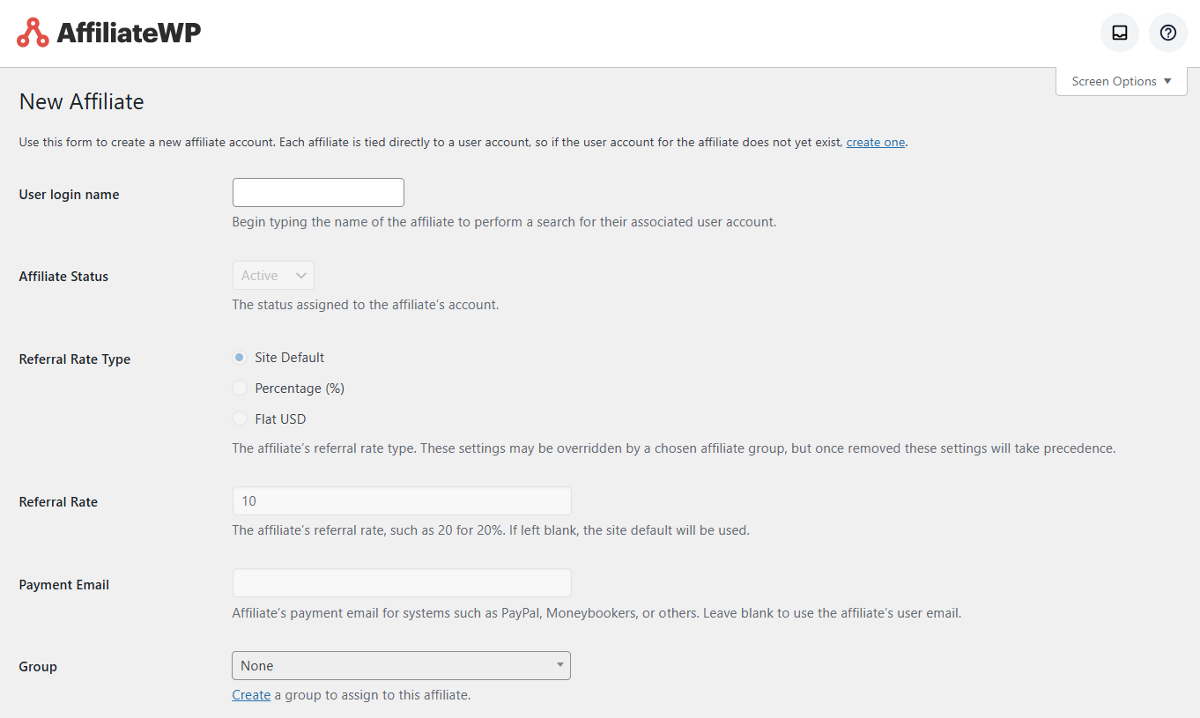Click the AffiliateWP wordmark text
The image size is (1200, 718).
[128, 33]
